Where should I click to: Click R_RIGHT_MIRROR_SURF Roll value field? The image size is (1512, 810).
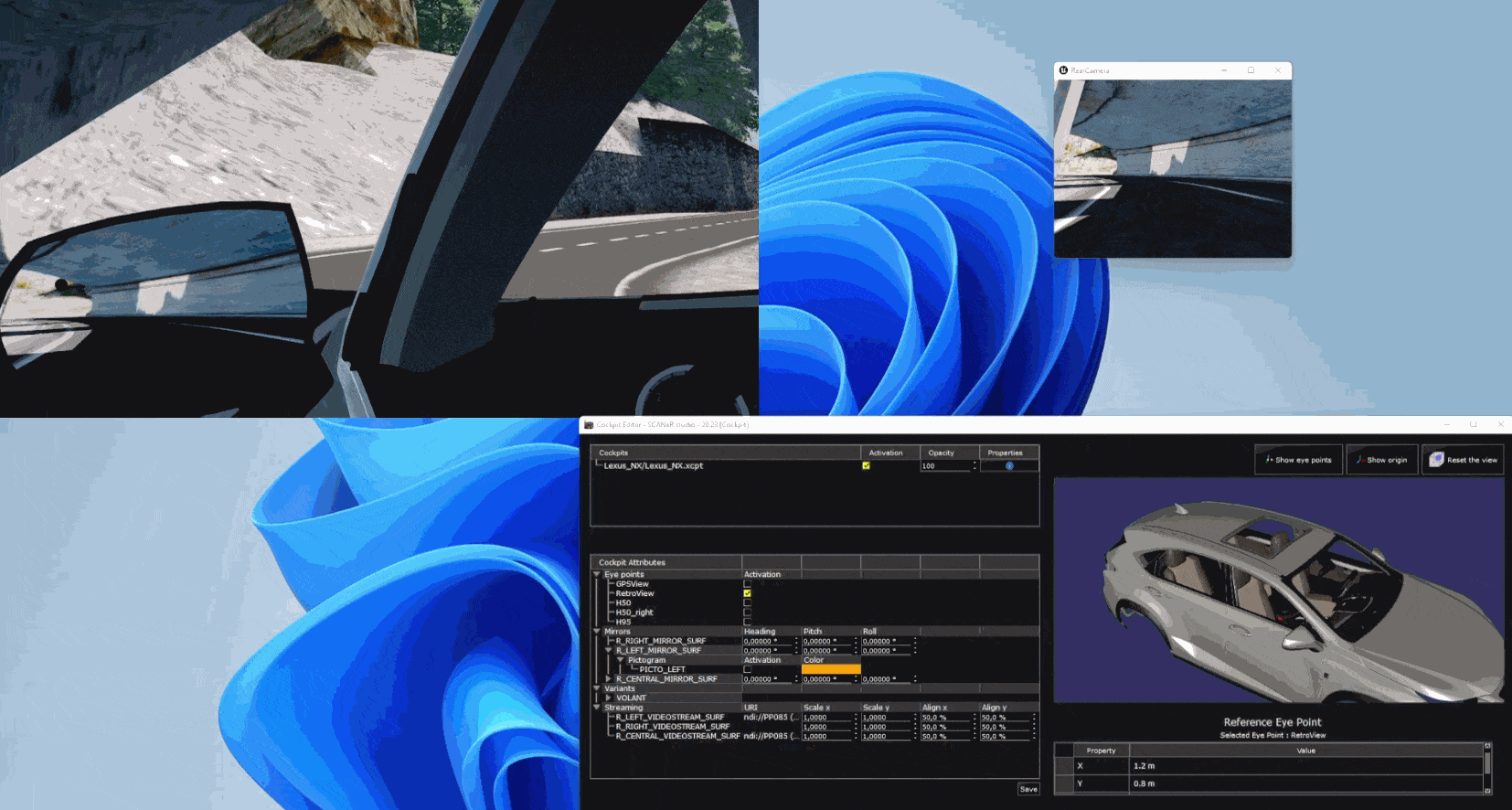(x=887, y=642)
